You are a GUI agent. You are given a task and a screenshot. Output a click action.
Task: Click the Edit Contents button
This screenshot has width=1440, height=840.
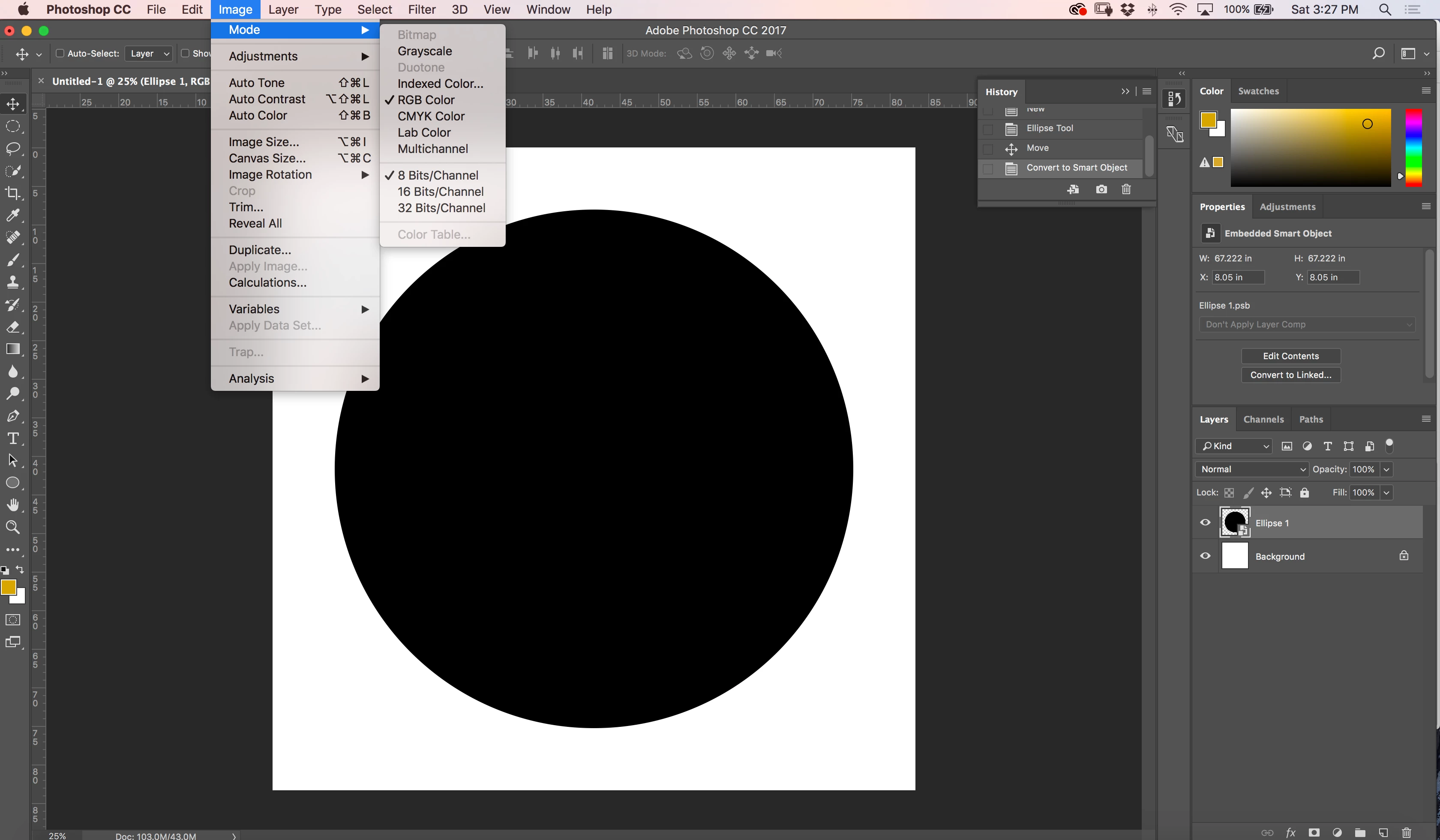click(x=1290, y=356)
